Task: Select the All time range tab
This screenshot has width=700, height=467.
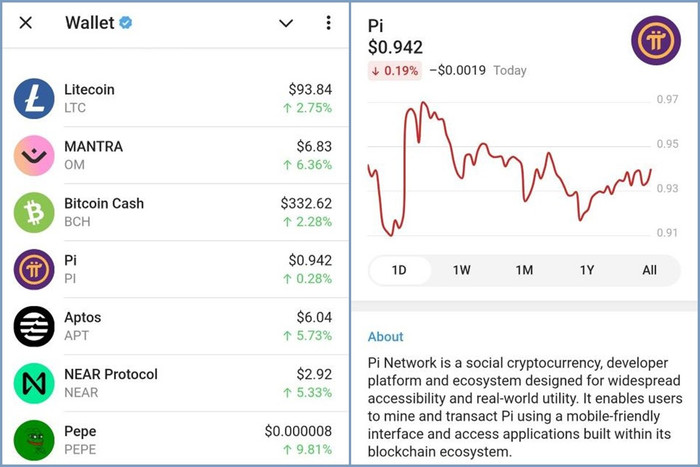Action: tap(650, 270)
